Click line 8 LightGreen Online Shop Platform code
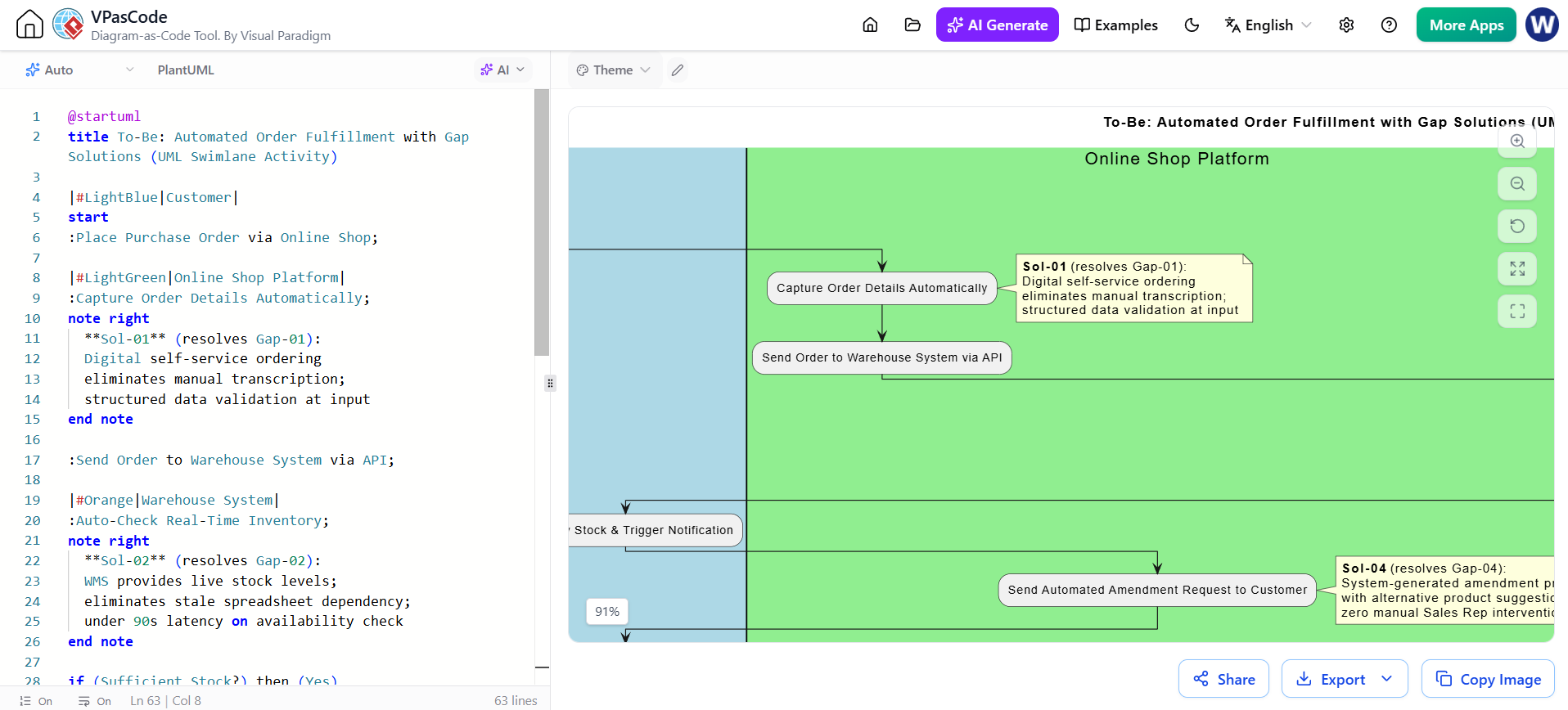This screenshot has width=1568, height=710. coord(207,277)
